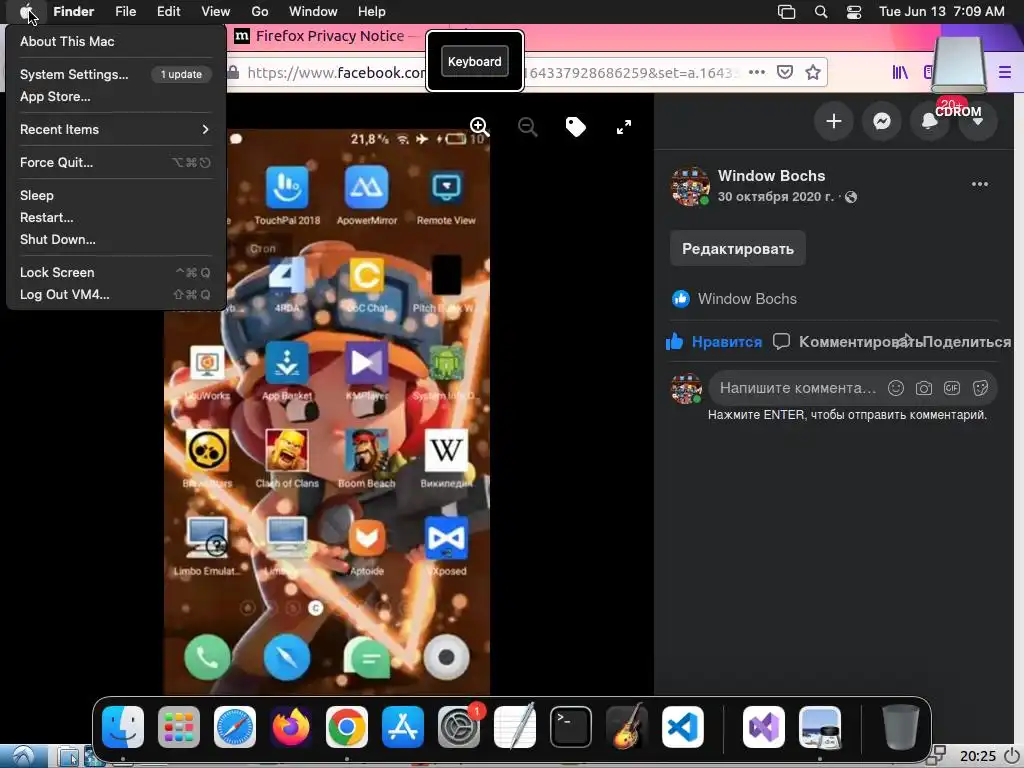The image size is (1024, 768).
Task: Open Spotlight search in menu bar
Action: coord(821,12)
